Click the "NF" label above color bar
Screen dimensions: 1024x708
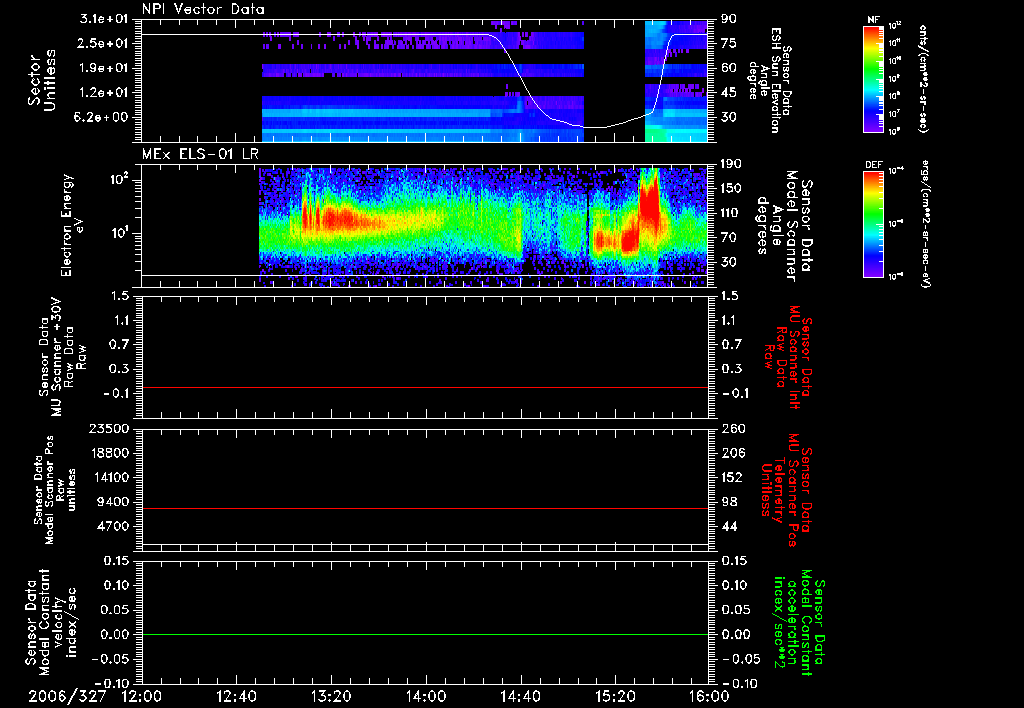click(x=874, y=20)
